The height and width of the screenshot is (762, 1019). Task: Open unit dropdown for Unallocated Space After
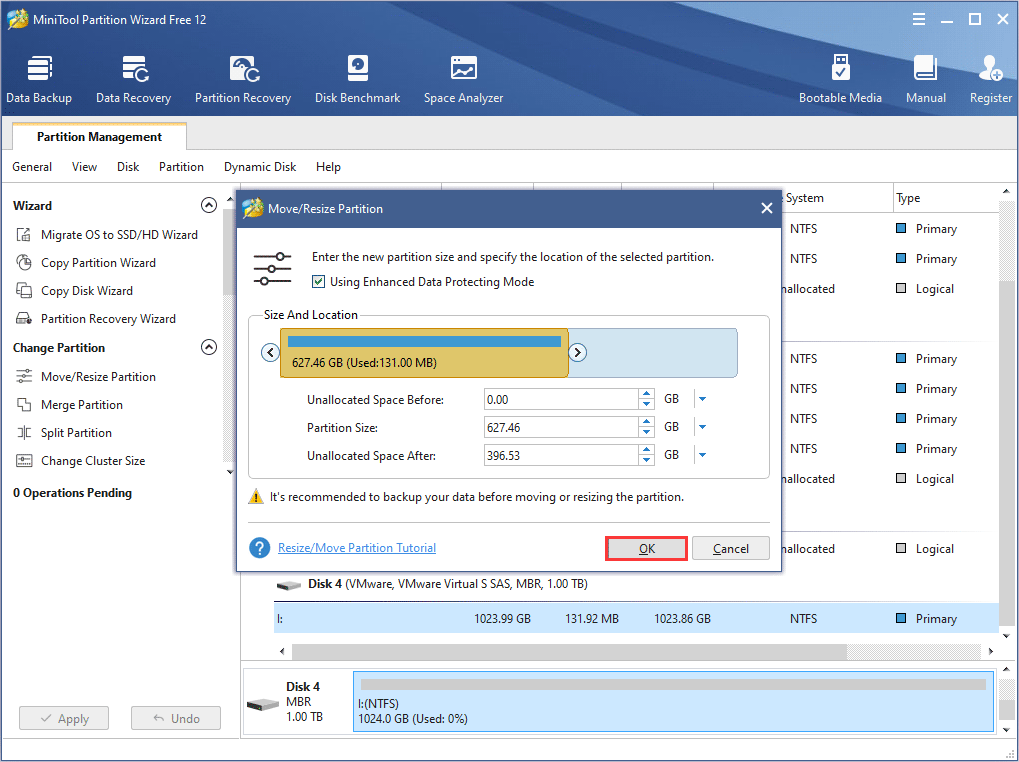pyautogui.click(x=703, y=455)
